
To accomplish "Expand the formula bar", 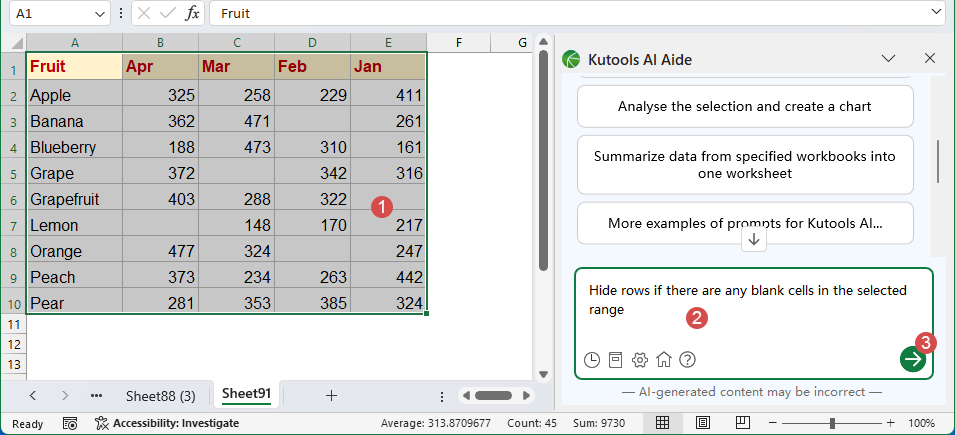I will [x=936, y=14].
